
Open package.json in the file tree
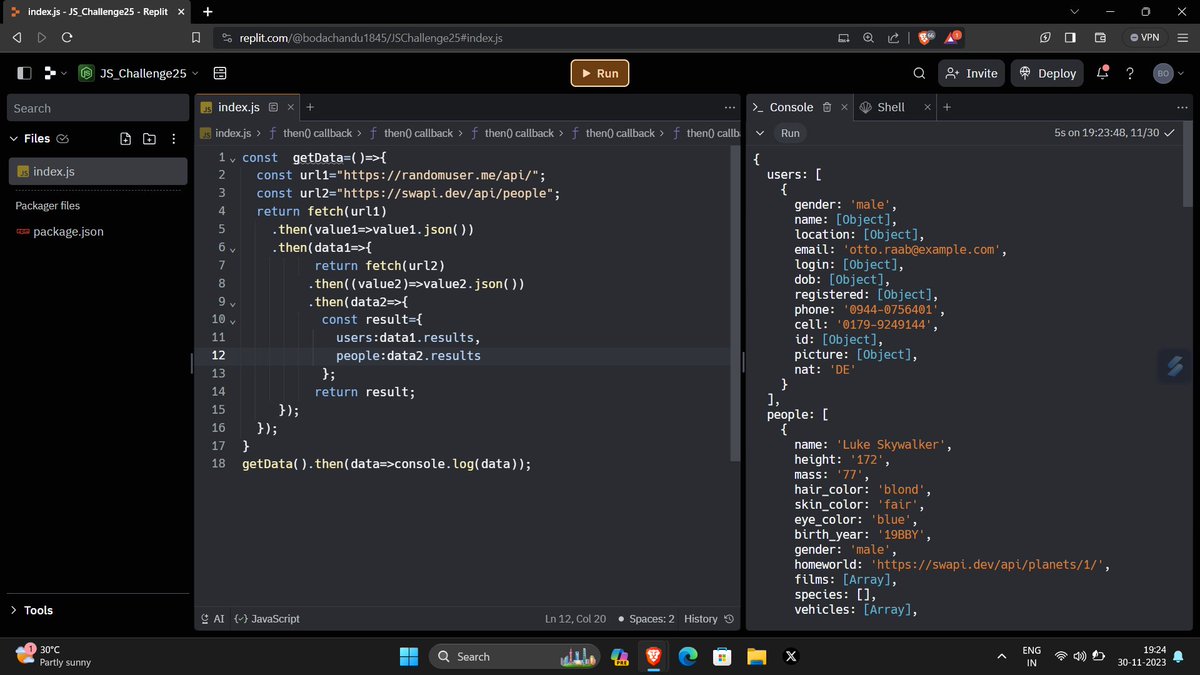[68, 231]
